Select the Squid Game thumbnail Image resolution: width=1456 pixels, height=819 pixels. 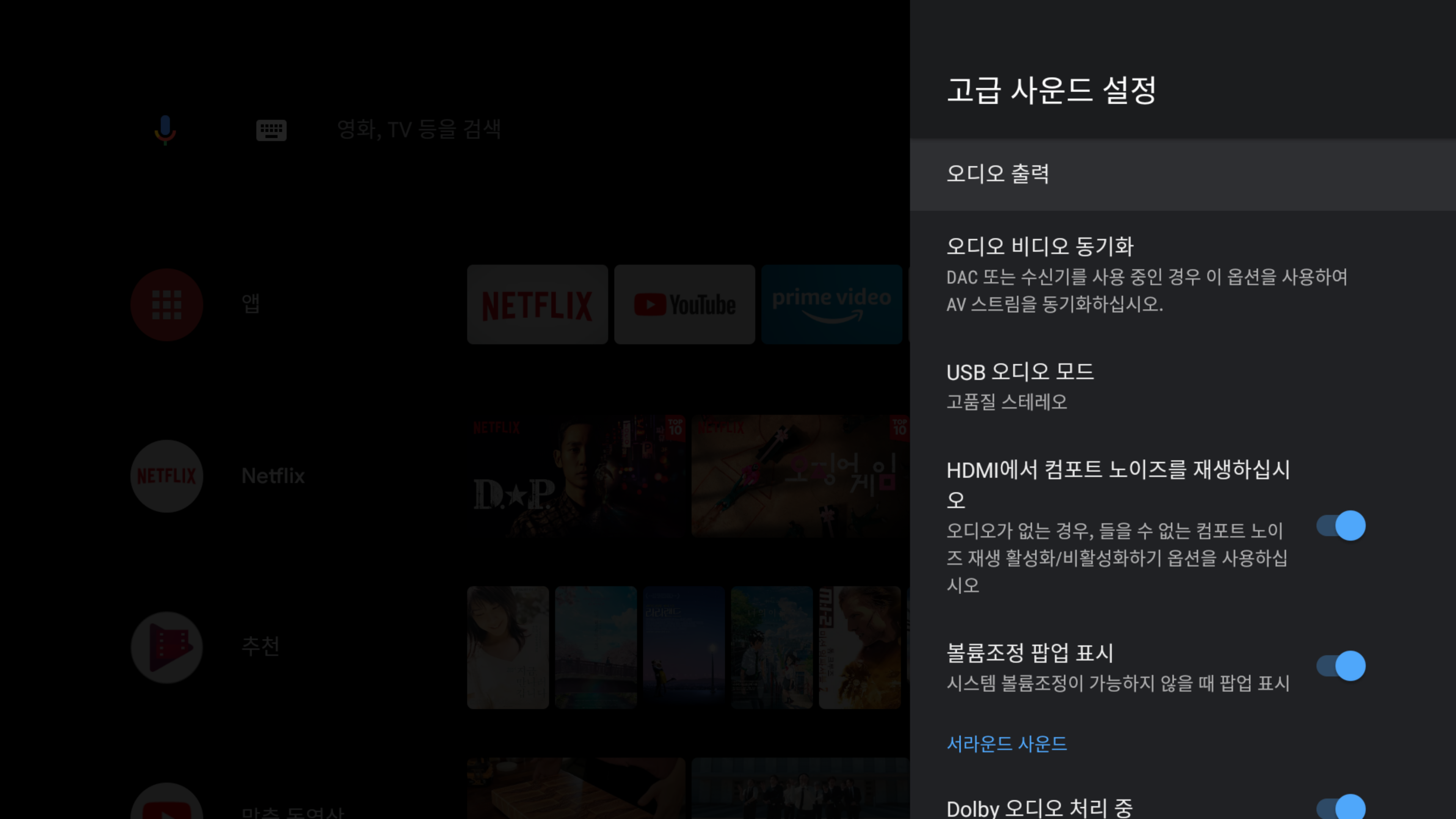(800, 476)
